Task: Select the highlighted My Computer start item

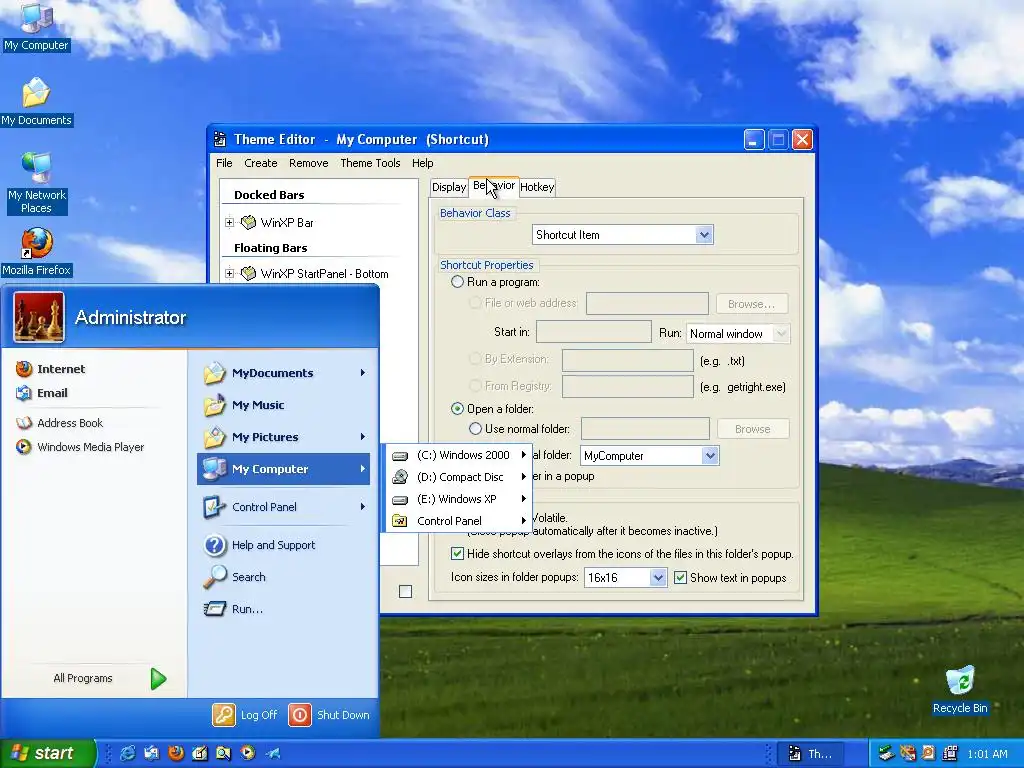Action: click(x=283, y=469)
